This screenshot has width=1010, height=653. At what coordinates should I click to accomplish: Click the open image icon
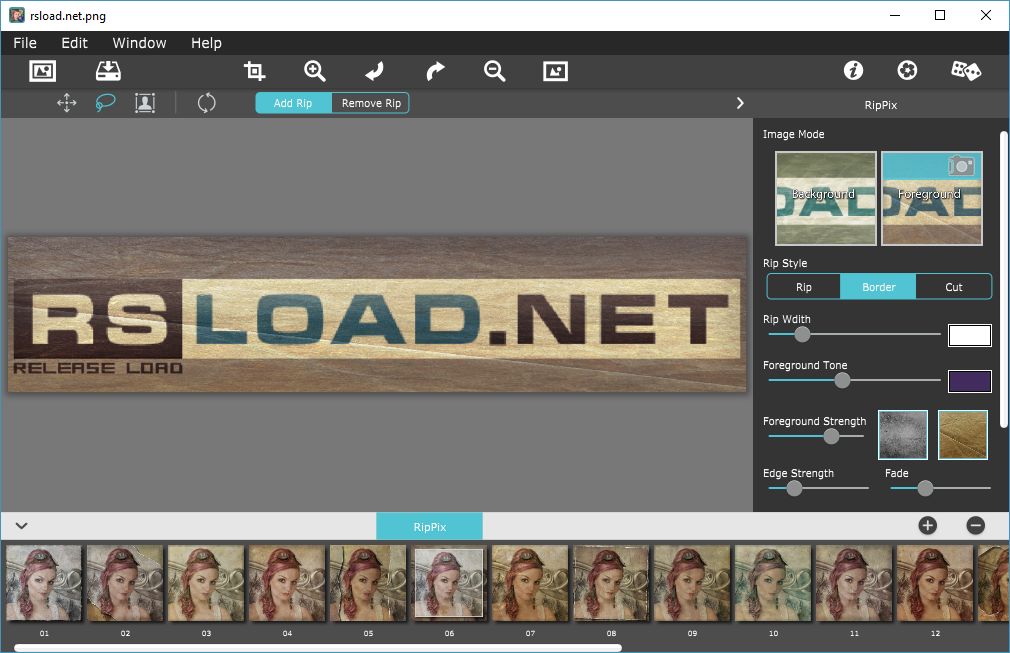pos(42,71)
